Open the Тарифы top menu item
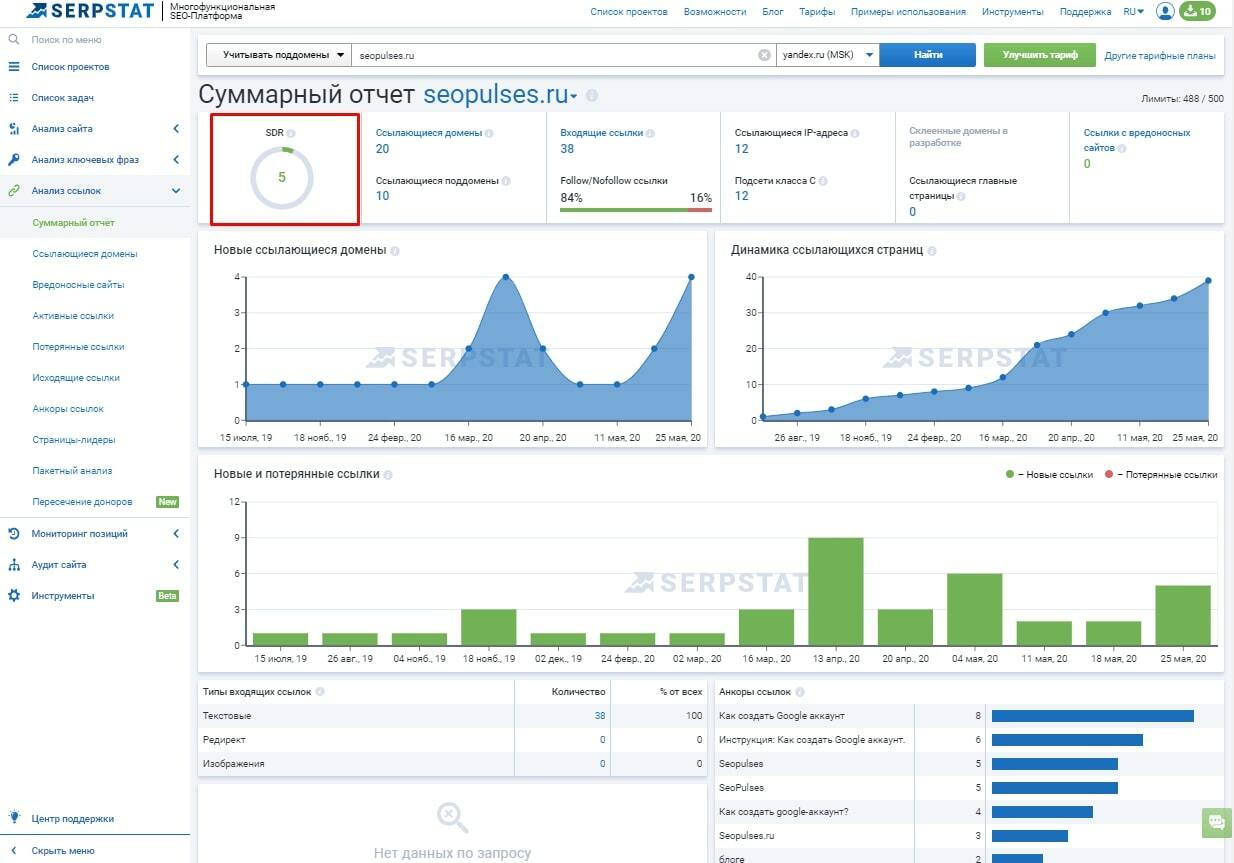This screenshot has width=1234, height=863. (817, 12)
